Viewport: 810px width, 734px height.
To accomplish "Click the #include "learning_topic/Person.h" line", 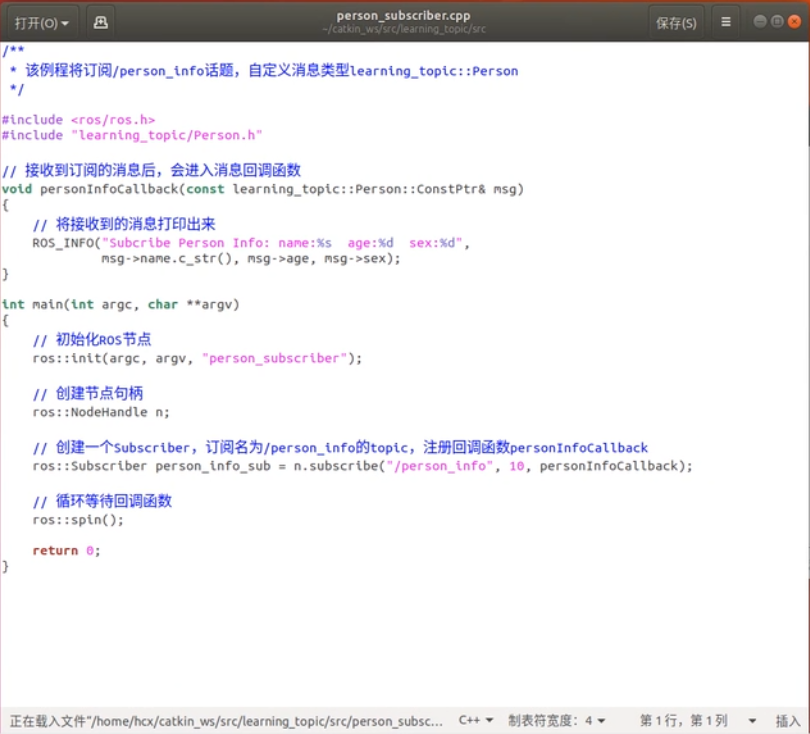I will pyautogui.click(x=132, y=135).
